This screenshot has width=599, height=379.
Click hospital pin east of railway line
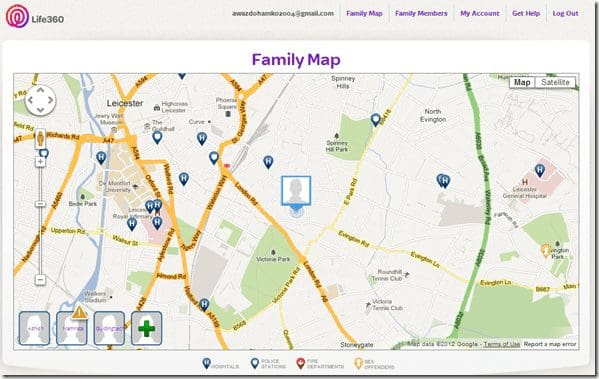pyautogui.click(x=268, y=162)
